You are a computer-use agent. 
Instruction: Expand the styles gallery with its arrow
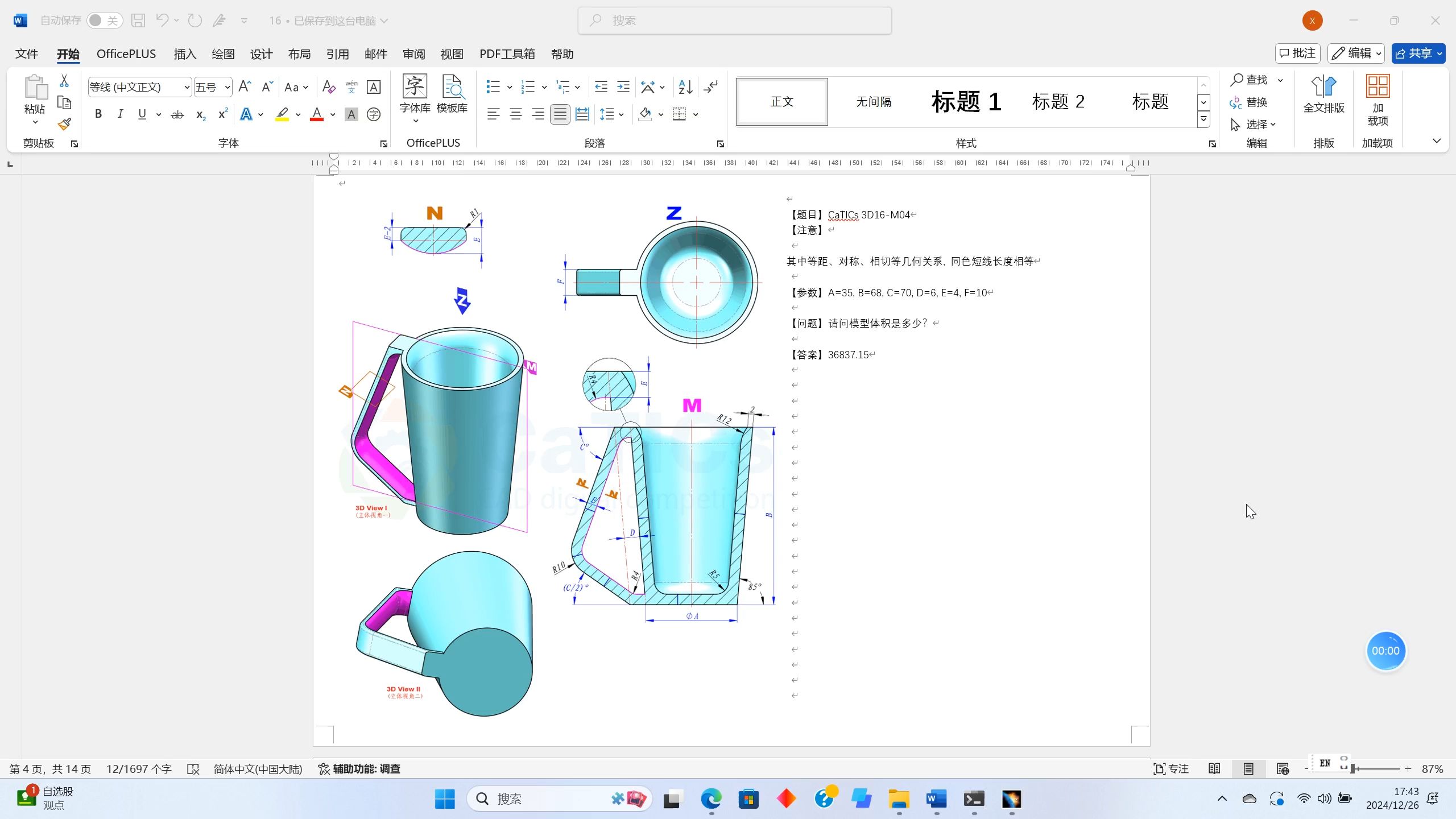pos(1204,119)
